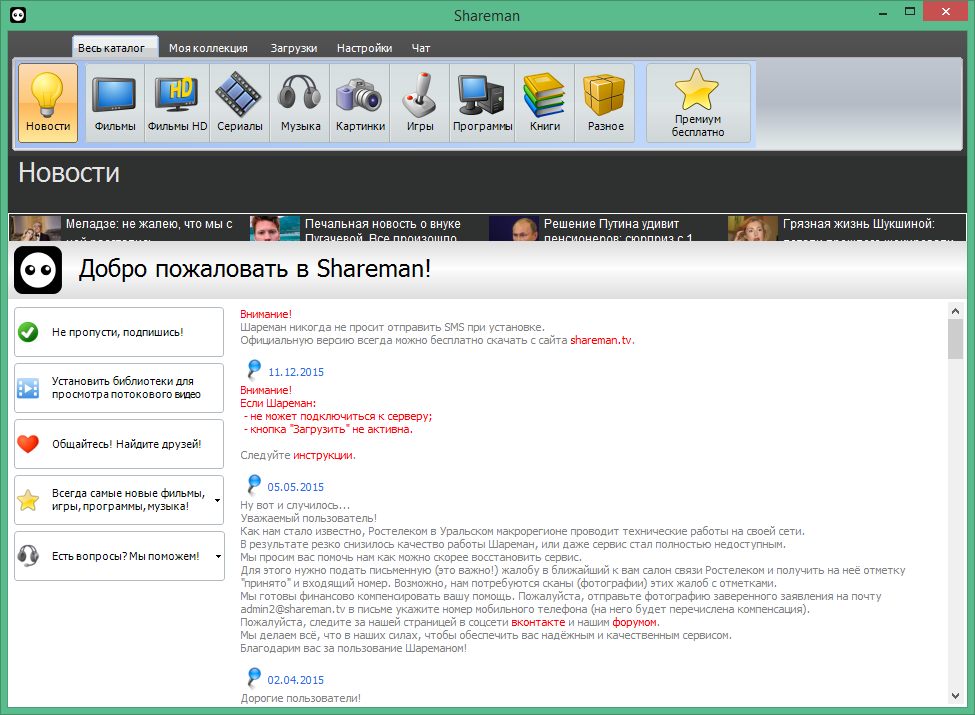The image size is (975, 715).
Task: Open the Игры joystick category
Action: click(420, 103)
